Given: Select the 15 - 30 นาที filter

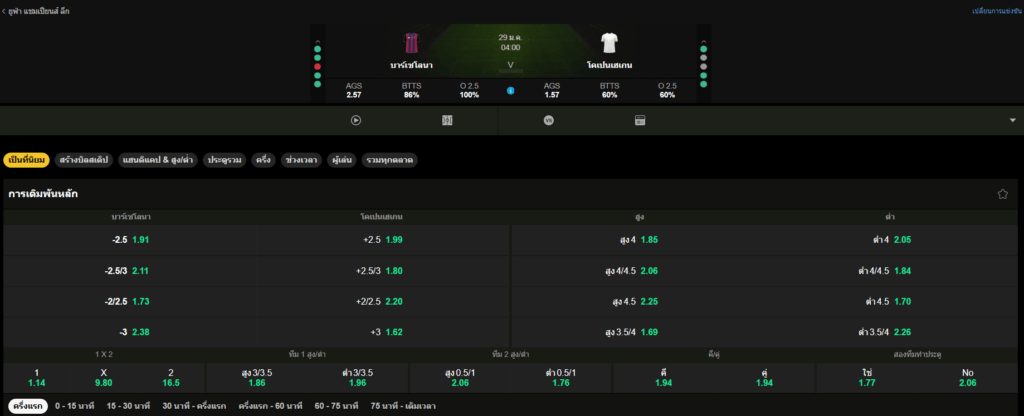Looking at the screenshot, I should pyautogui.click(x=129, y=406).
